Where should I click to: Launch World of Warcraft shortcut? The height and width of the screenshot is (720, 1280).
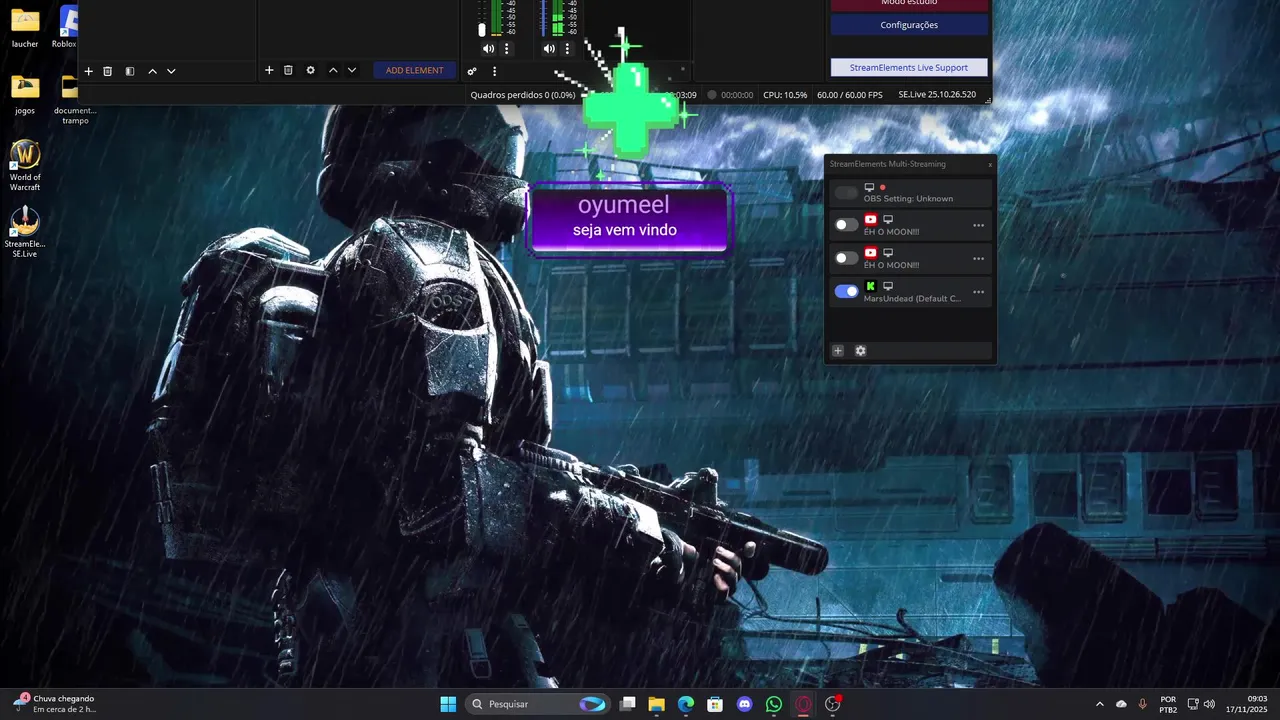click(x=25, y=166)
